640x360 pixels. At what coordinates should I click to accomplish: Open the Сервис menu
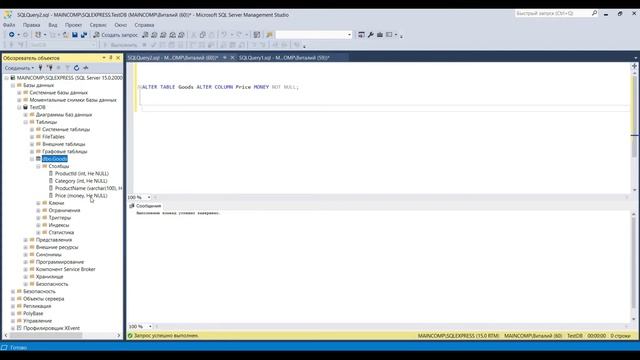point(98,25)
